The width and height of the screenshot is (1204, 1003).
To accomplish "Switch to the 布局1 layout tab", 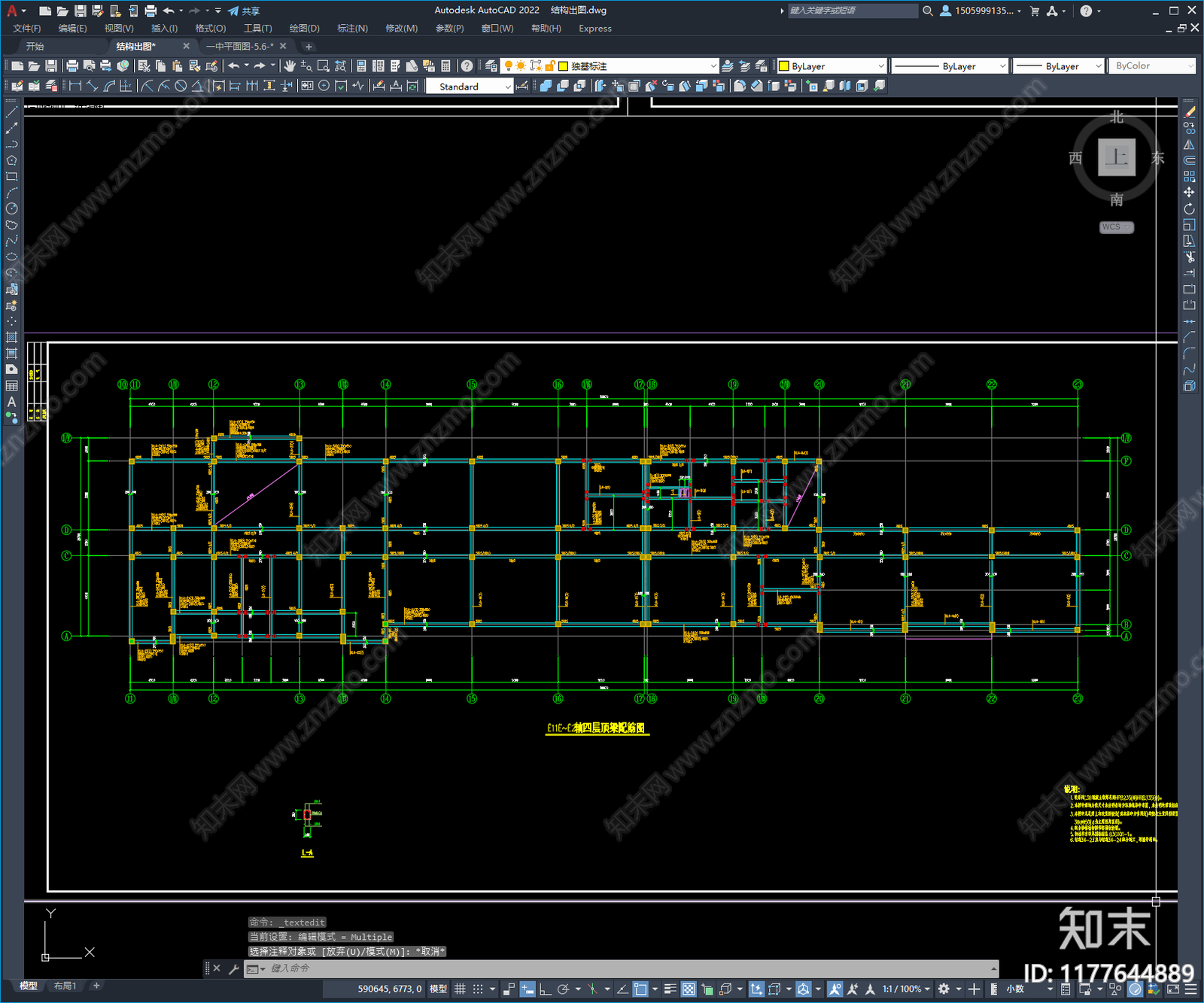I will pos(65,986).
